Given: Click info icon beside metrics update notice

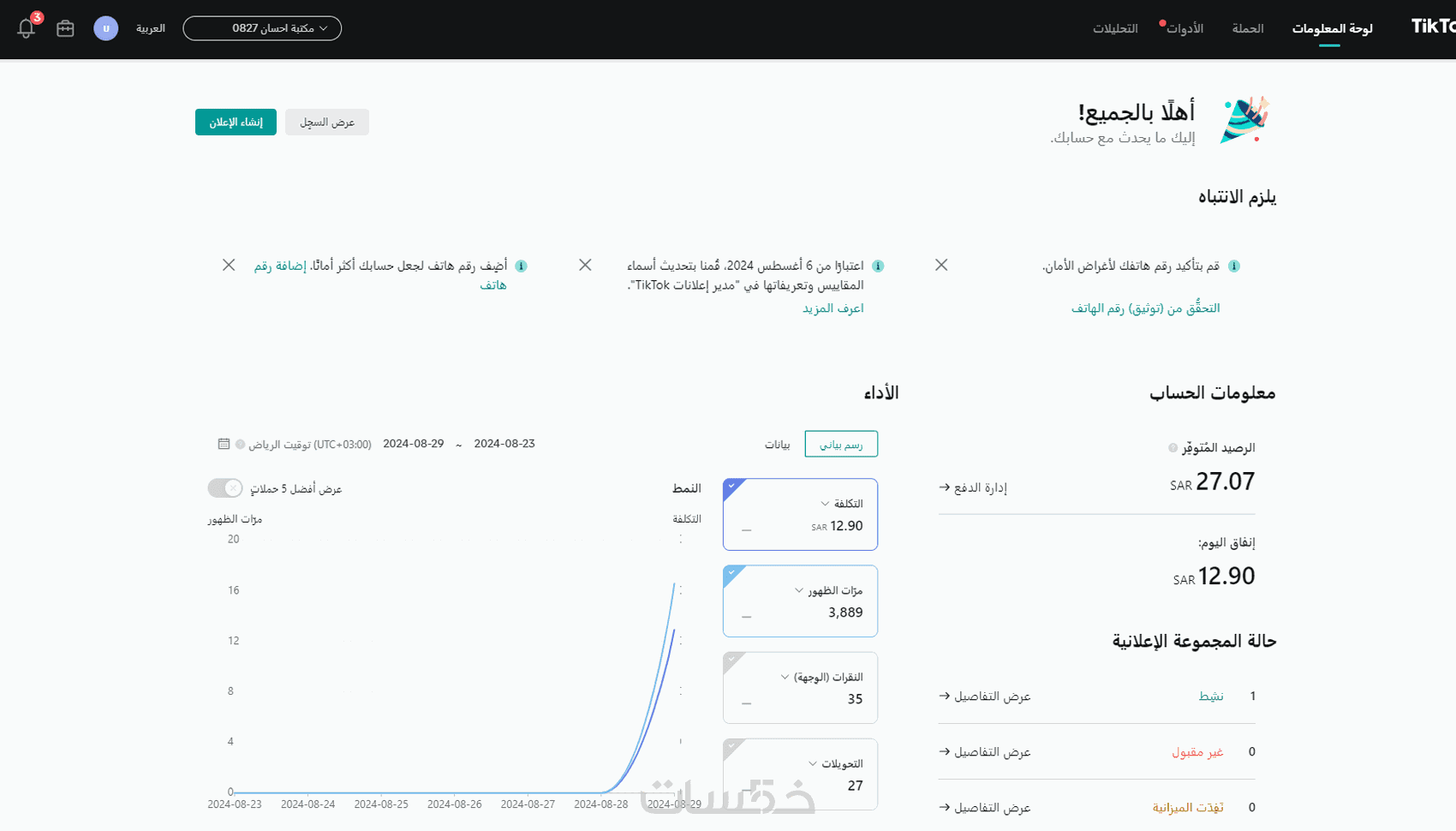Looking at the screenshot, I should (x=878, y=266).
